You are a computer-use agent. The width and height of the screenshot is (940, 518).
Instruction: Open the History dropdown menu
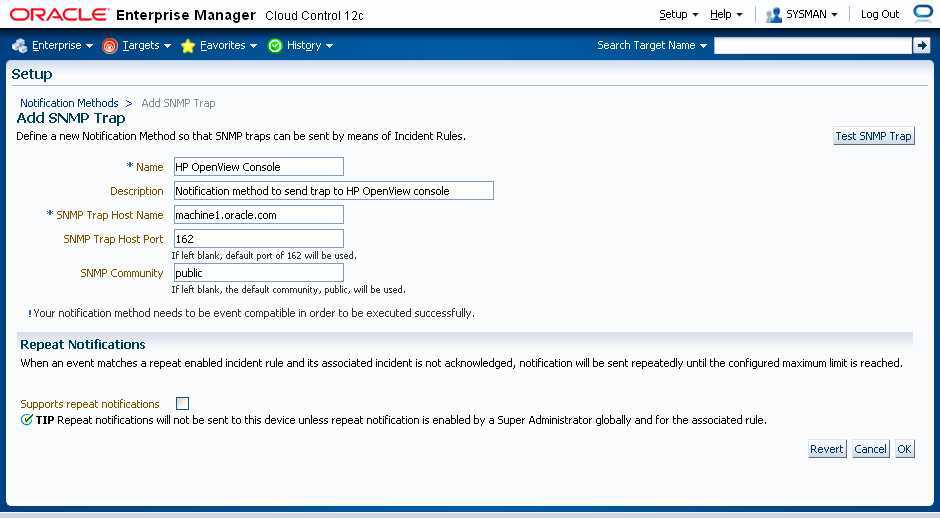[x=309, y=46]
